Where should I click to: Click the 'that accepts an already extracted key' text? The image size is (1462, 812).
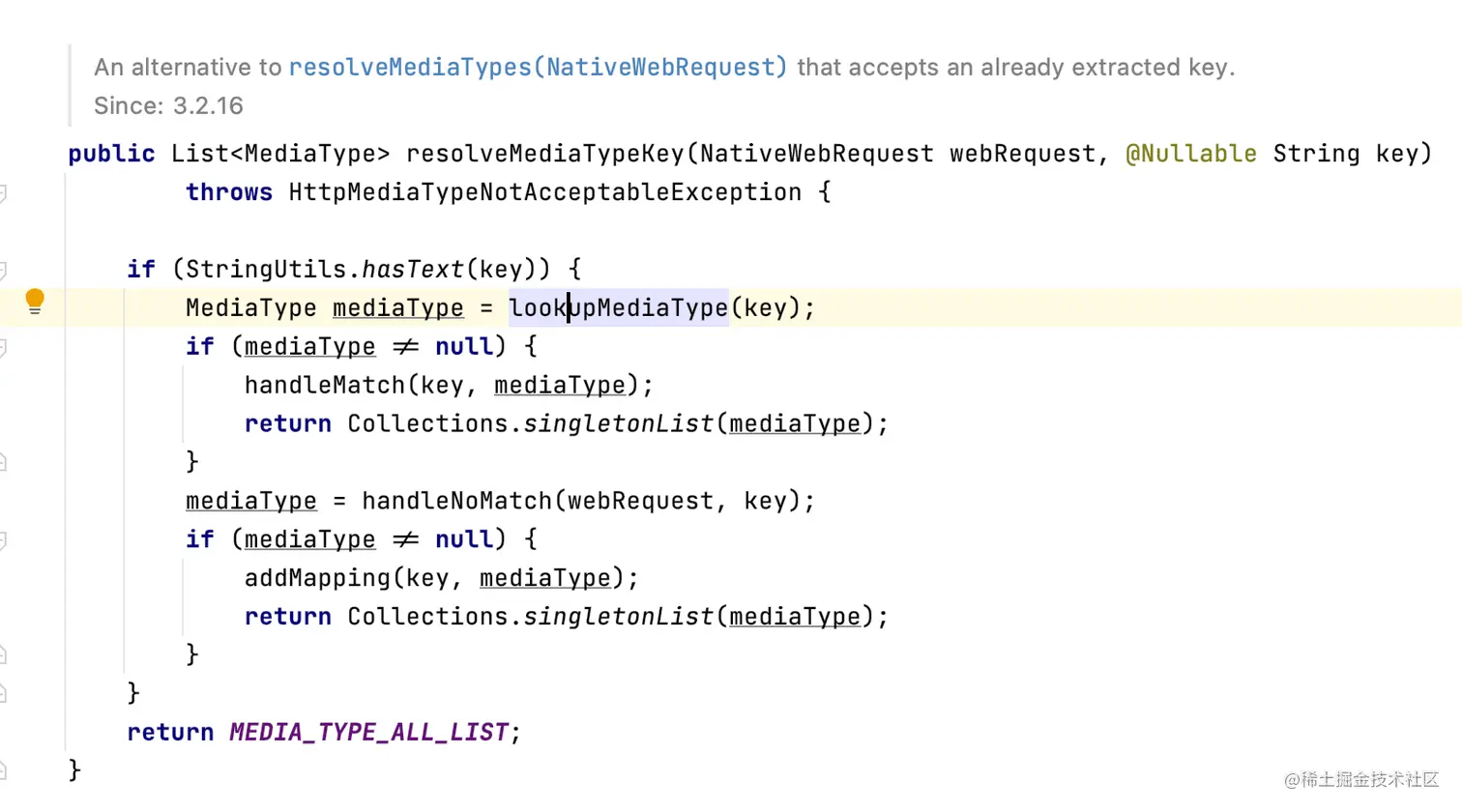(x=1015, y=67)
